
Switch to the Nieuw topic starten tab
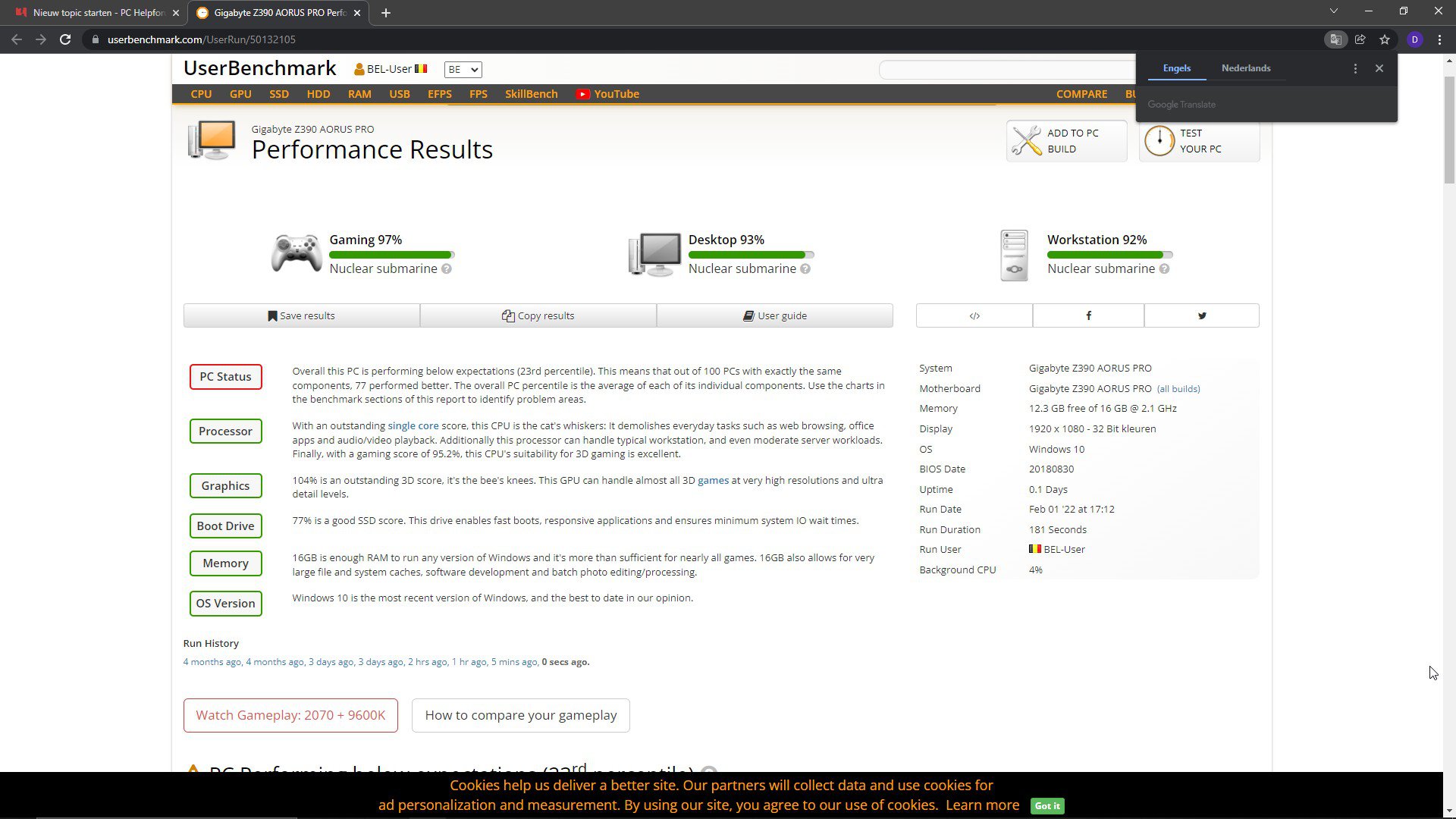click(99, 13)
